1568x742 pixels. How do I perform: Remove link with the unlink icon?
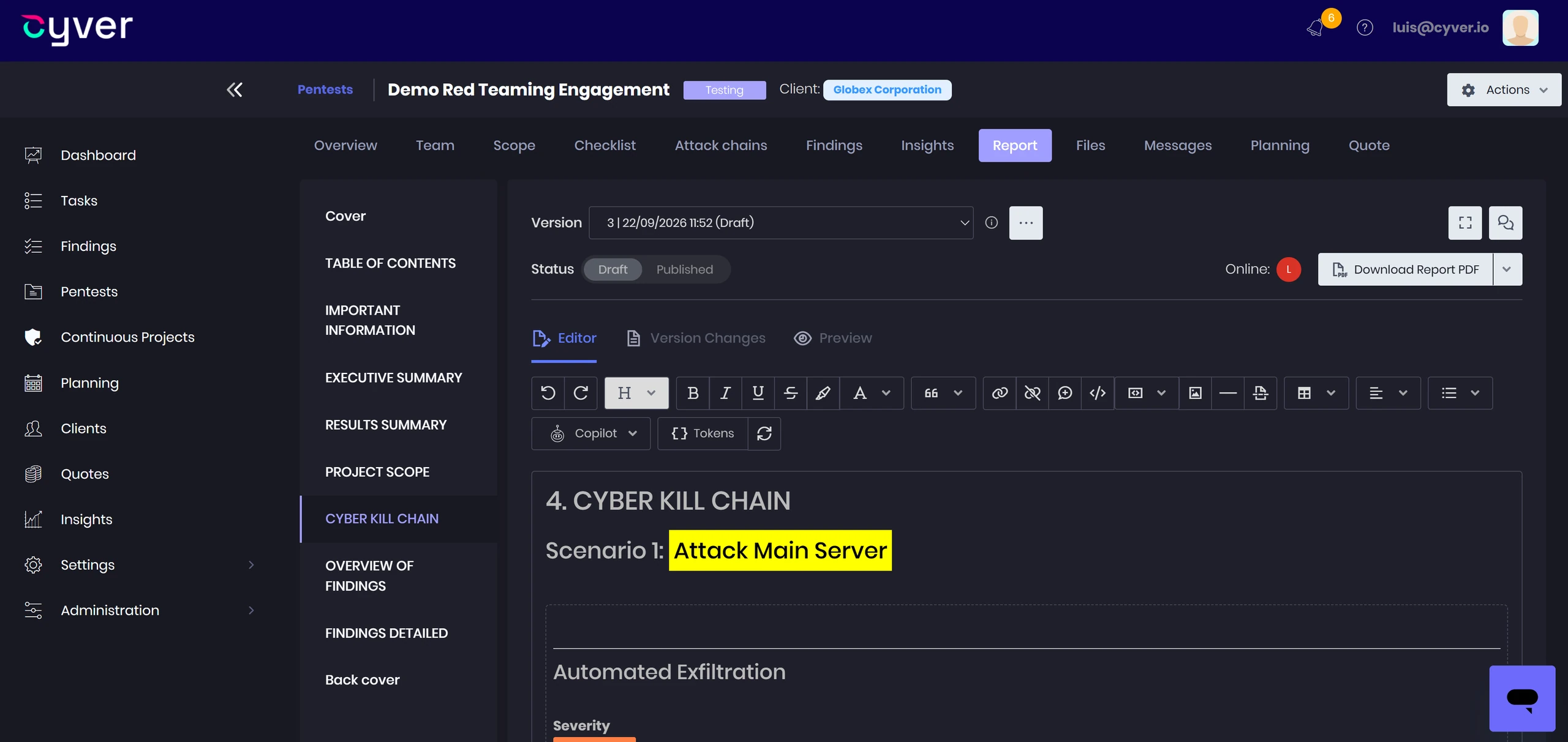1032,393
